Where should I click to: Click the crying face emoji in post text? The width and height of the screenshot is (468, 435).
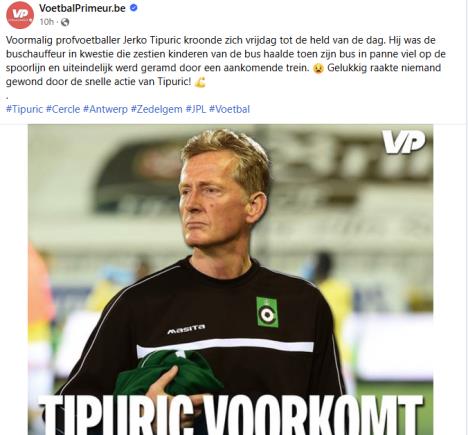319,68
